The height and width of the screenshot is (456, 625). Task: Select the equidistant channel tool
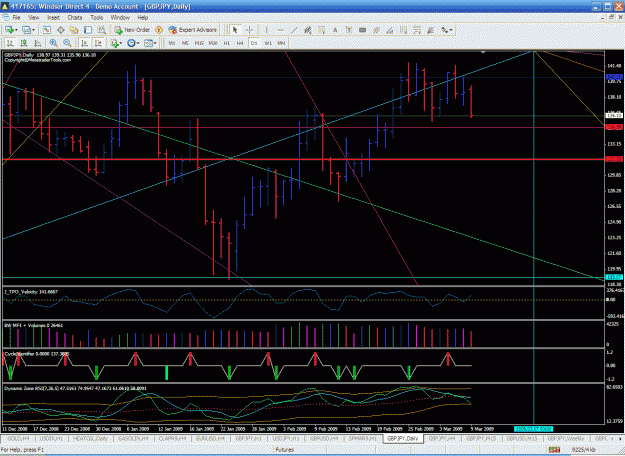coord(307,30)
